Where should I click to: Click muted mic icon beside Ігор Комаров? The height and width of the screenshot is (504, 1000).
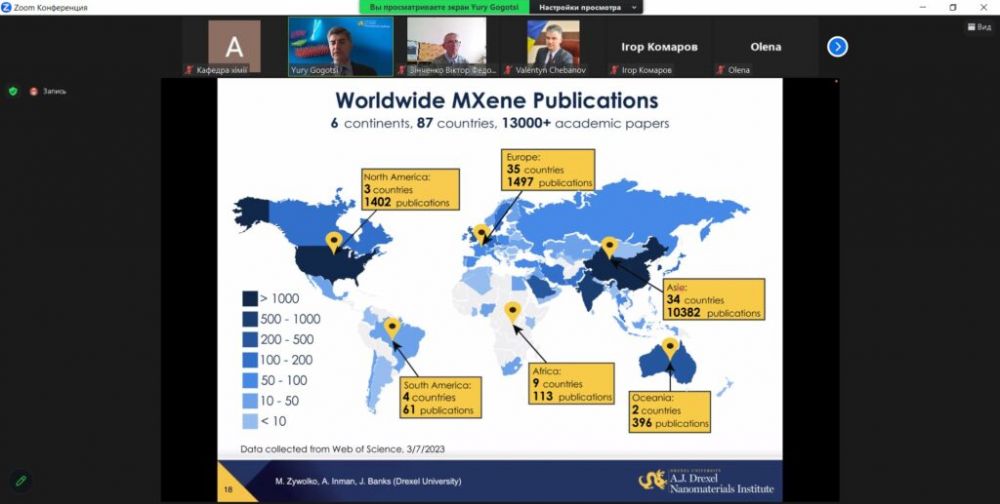614,71
